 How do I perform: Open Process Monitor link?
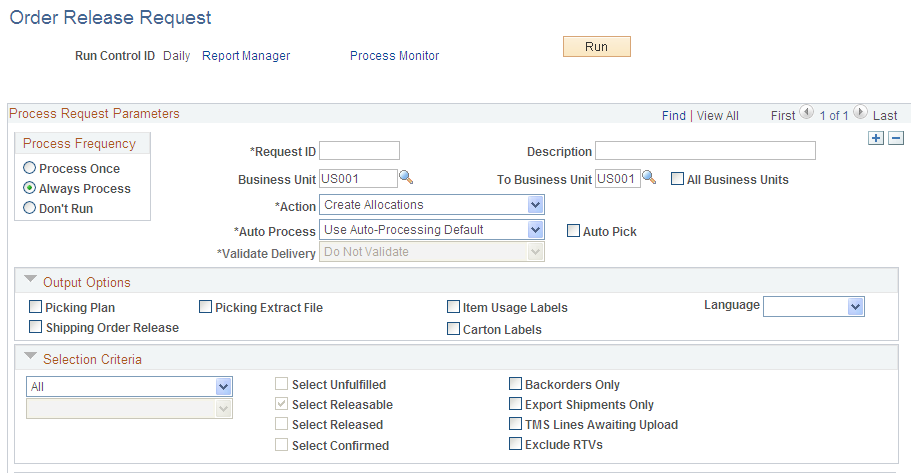click(x=394, y=56)
